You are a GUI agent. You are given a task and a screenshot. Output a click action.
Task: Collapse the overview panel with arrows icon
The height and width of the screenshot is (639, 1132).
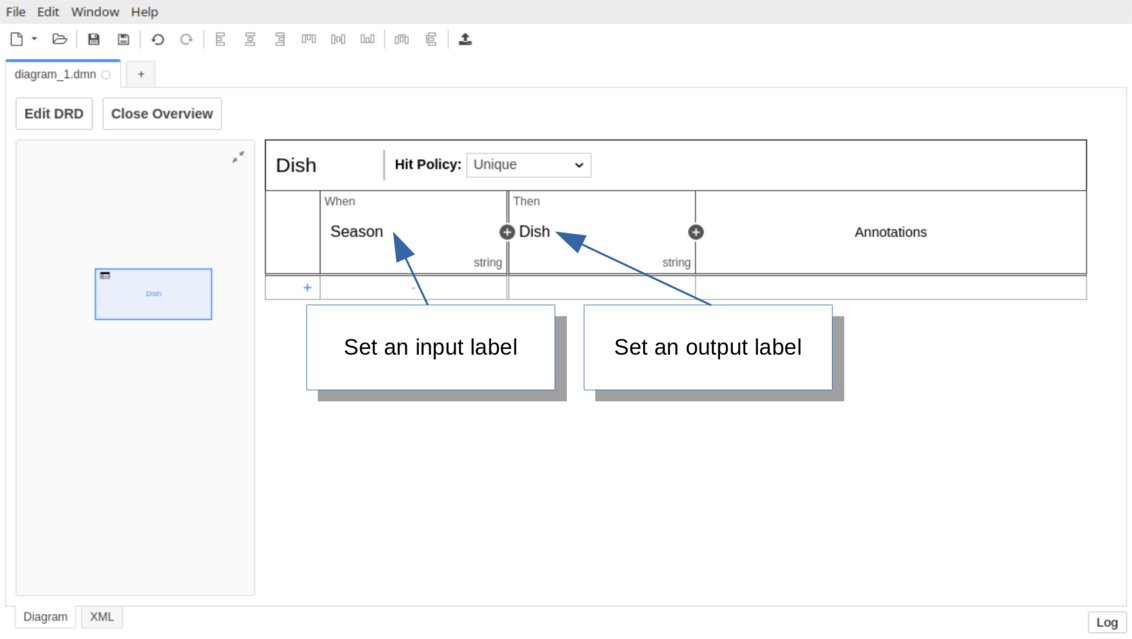coord(238,157)
